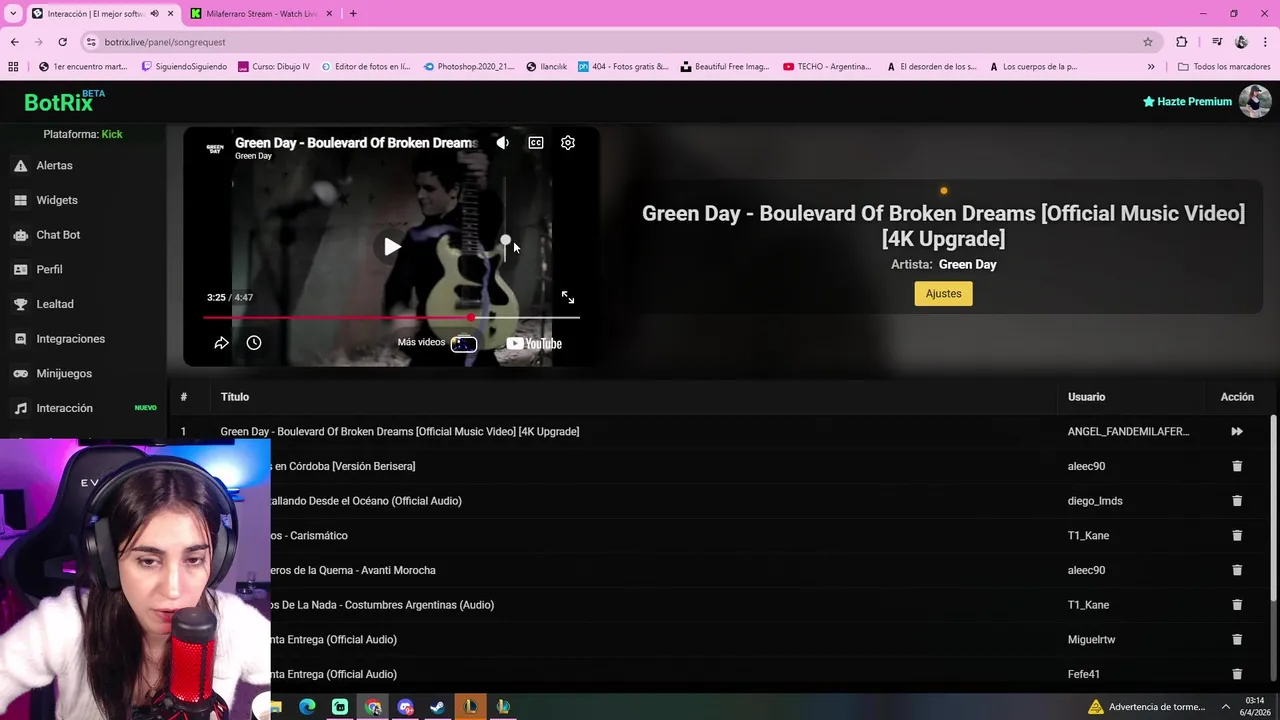This screenshot has width=1280, height=720.
Task: Click username ANGEL_FANDEMILAFER...
Action: coord(1128,432)
